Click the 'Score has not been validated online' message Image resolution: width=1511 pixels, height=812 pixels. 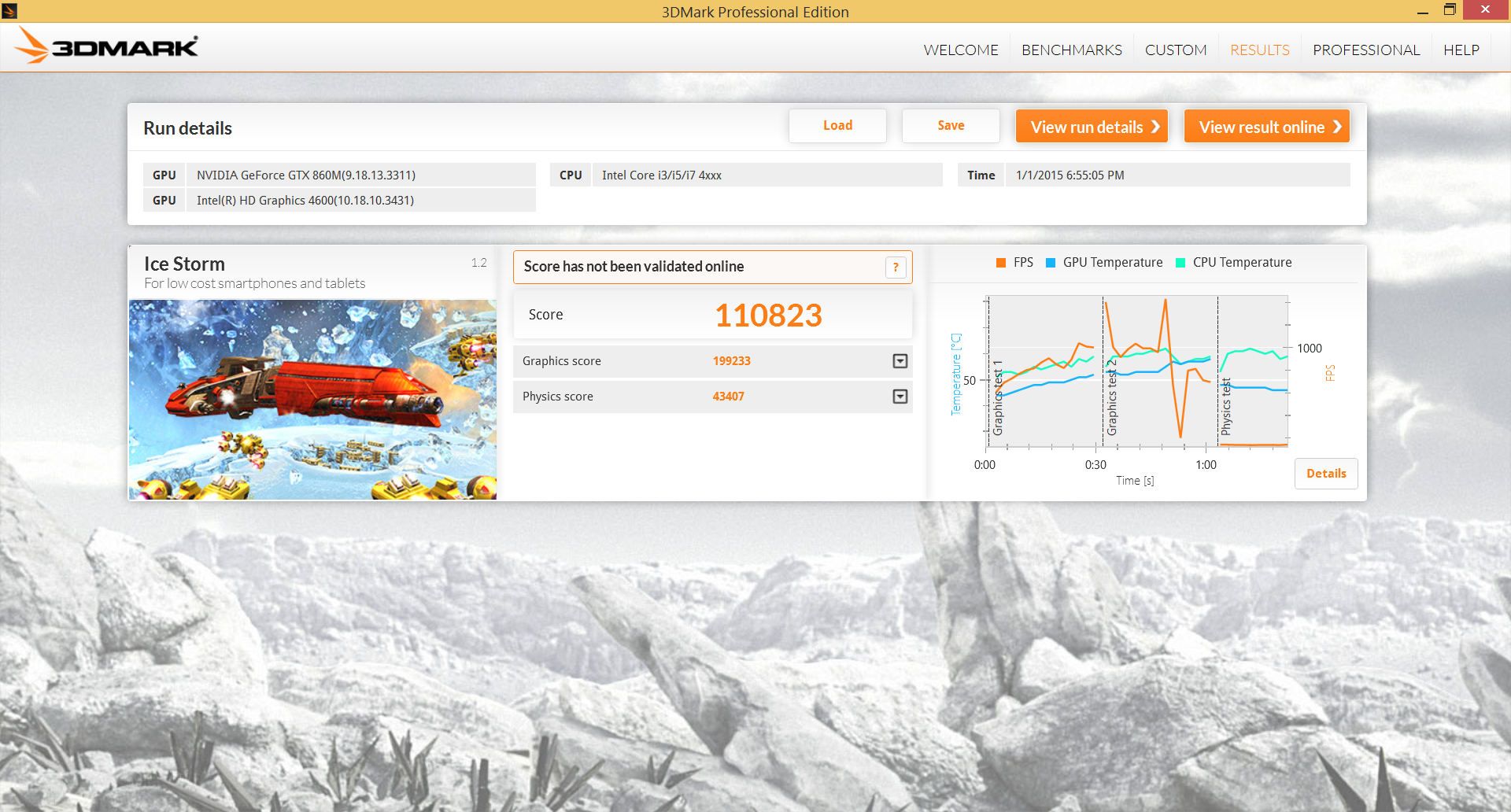pos(634,267)
